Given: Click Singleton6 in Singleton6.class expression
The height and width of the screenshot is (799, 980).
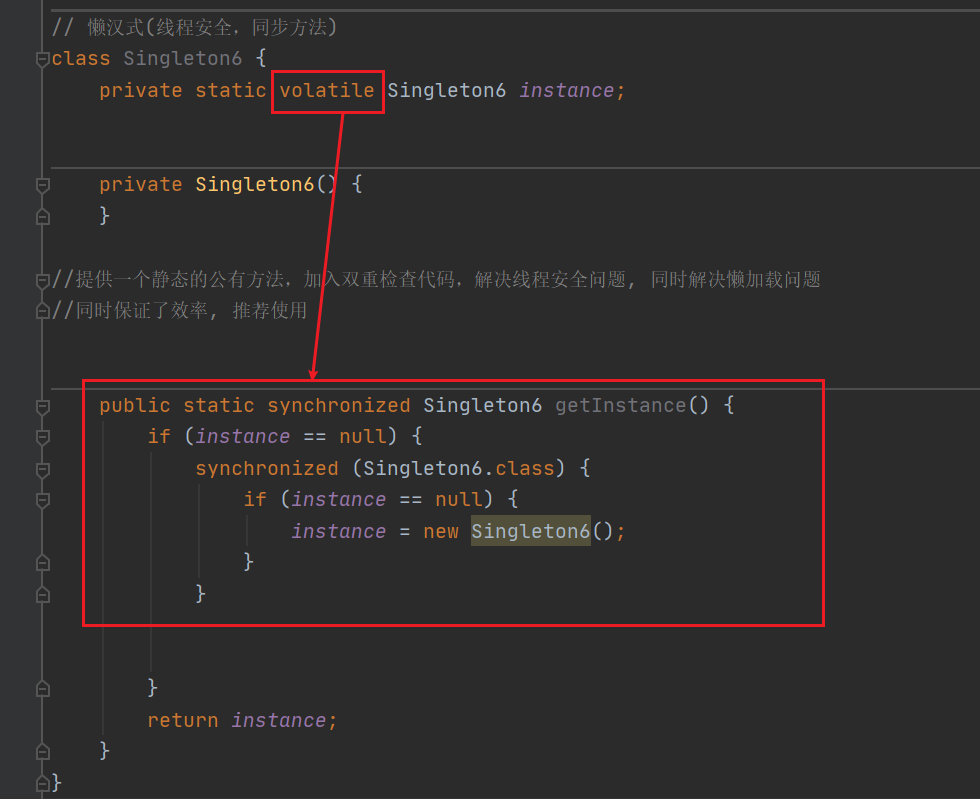Looking at the screenshot, I should (x=422, y=468).
